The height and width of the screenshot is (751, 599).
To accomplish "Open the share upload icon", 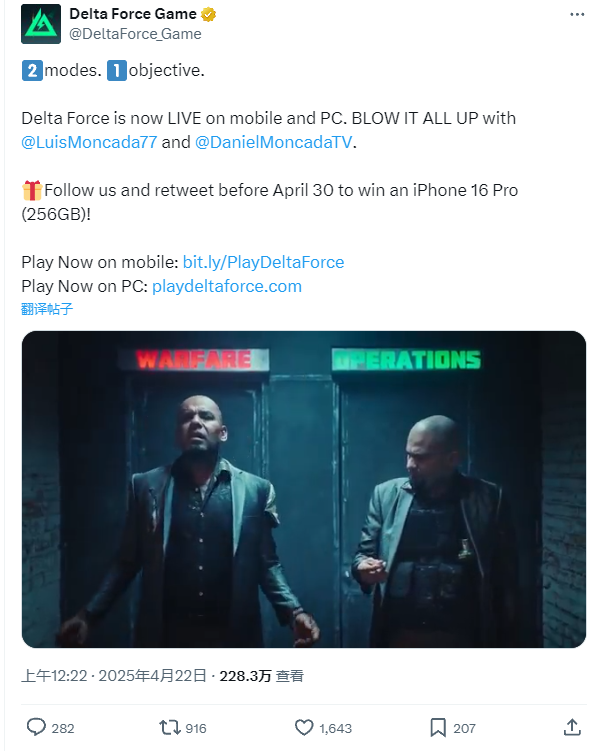I will click(x=572, y=727).
